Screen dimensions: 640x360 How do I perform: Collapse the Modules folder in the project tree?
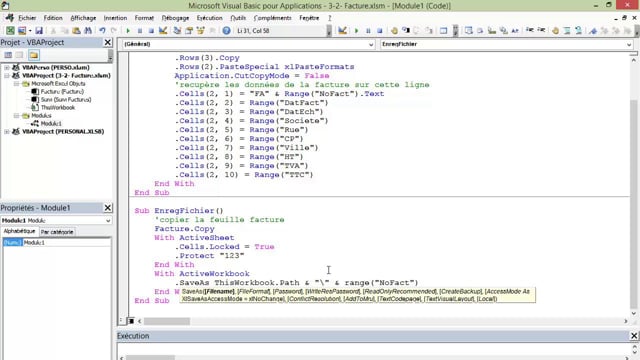pos(17,116)
